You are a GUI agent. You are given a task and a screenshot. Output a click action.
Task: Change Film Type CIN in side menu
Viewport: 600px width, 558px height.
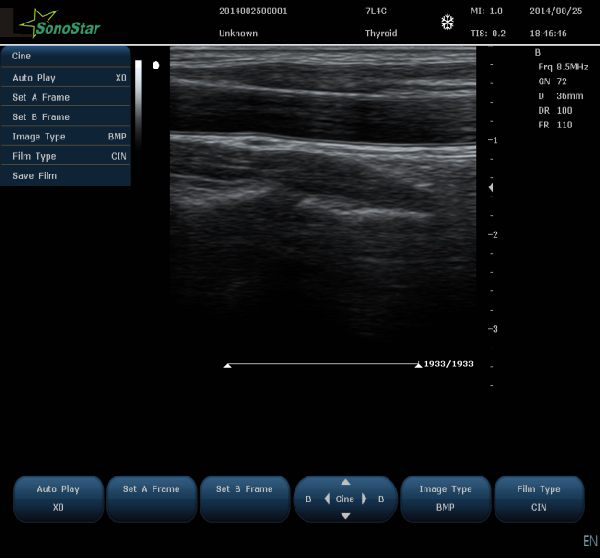(66, 156)
